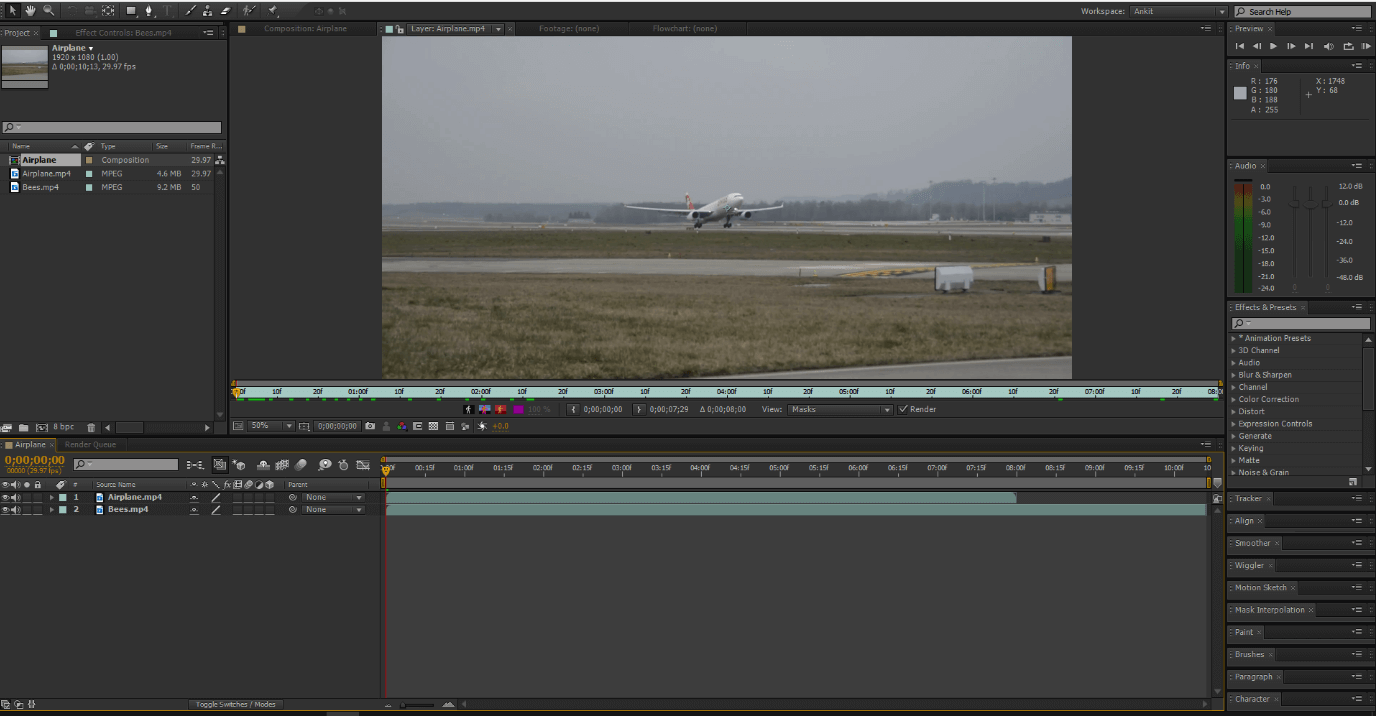Click the Pan Behind anchor point tool

coord(108,11)
